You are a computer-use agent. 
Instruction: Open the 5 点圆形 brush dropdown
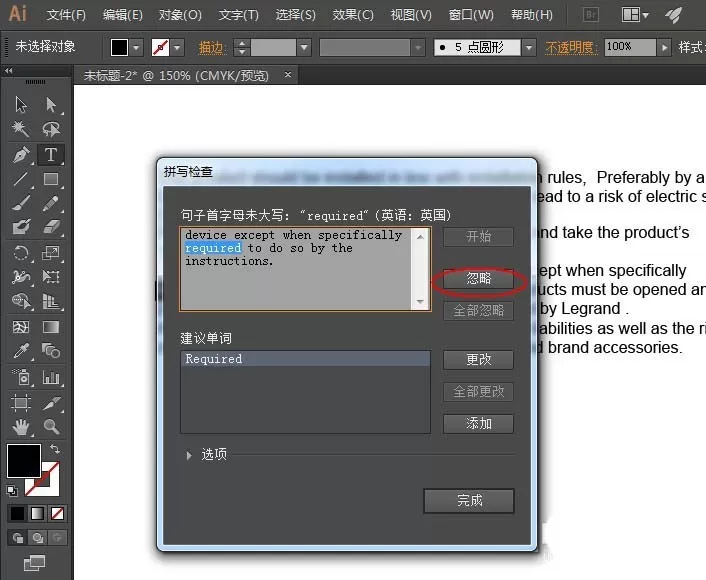(529, 47)
